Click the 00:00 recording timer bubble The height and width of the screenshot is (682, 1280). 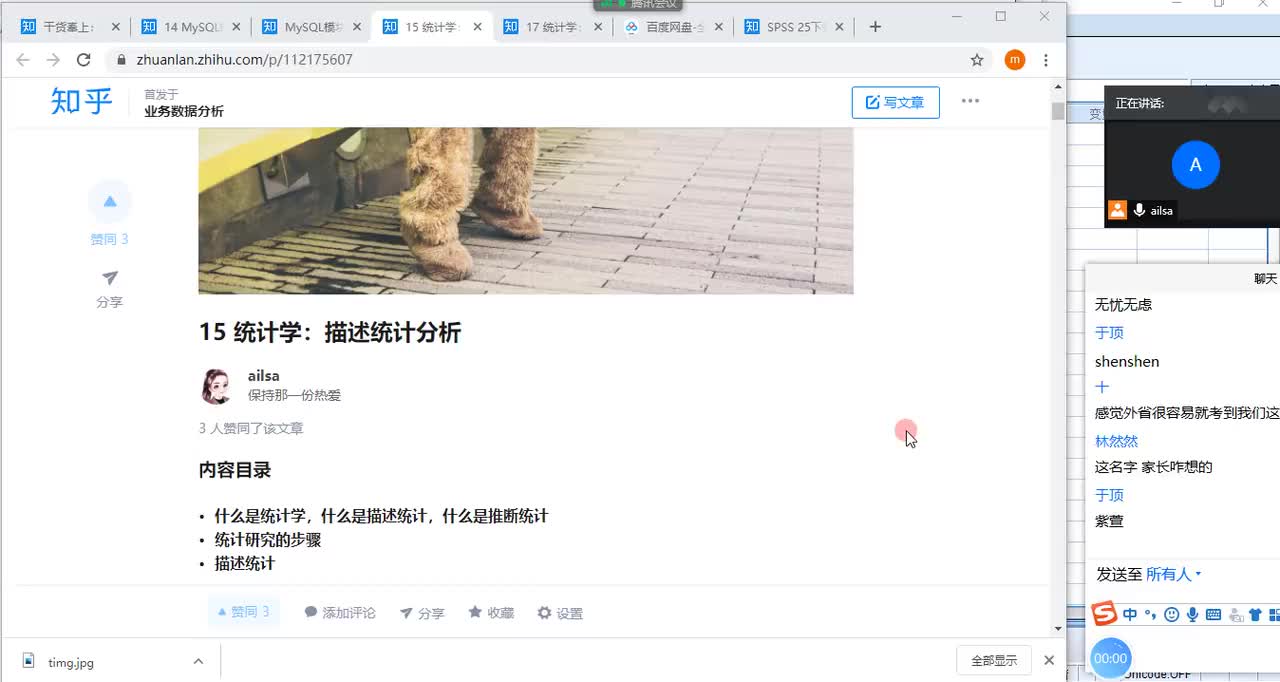coord(1110,659)
